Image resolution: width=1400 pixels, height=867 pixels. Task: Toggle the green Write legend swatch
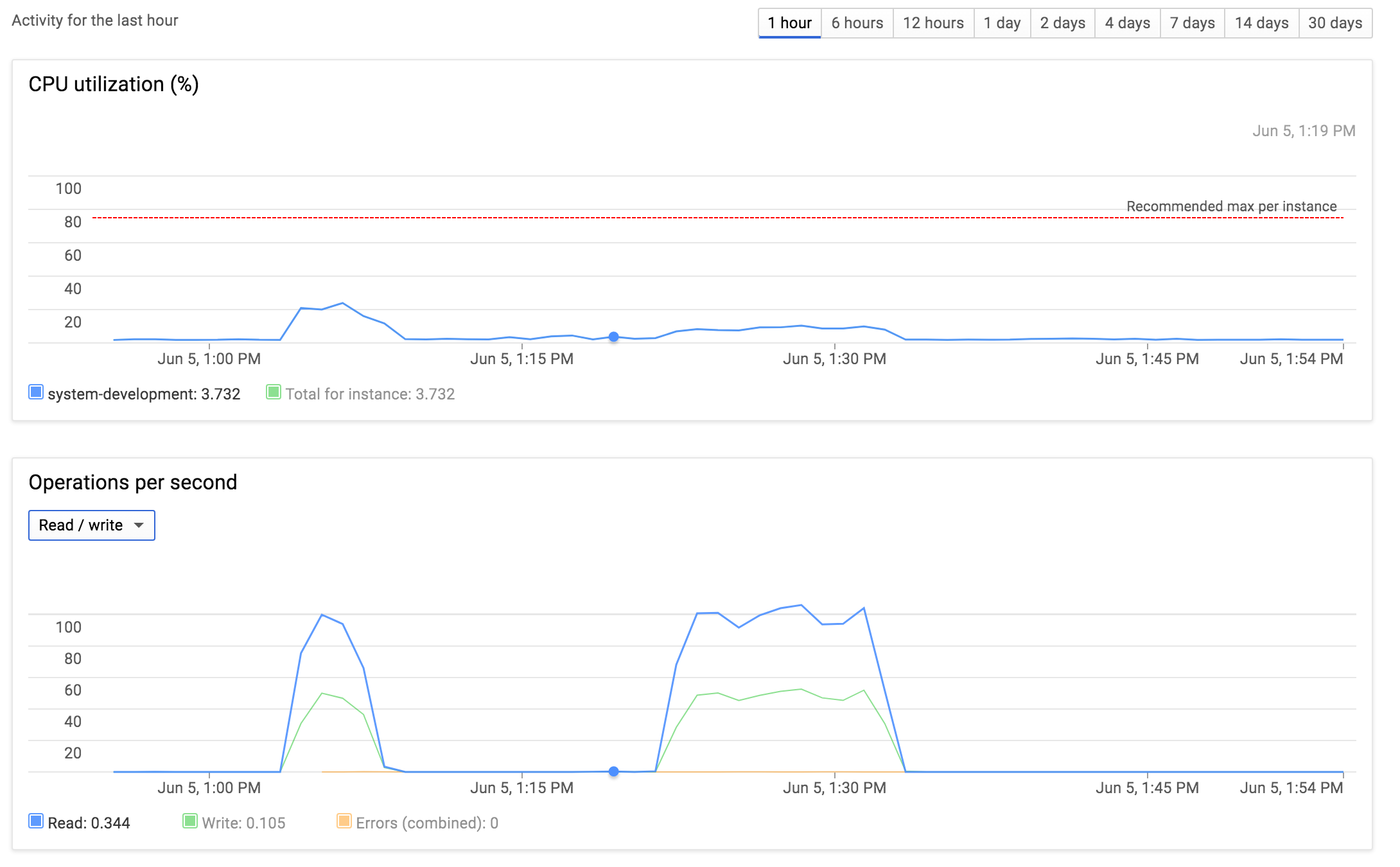190,821
